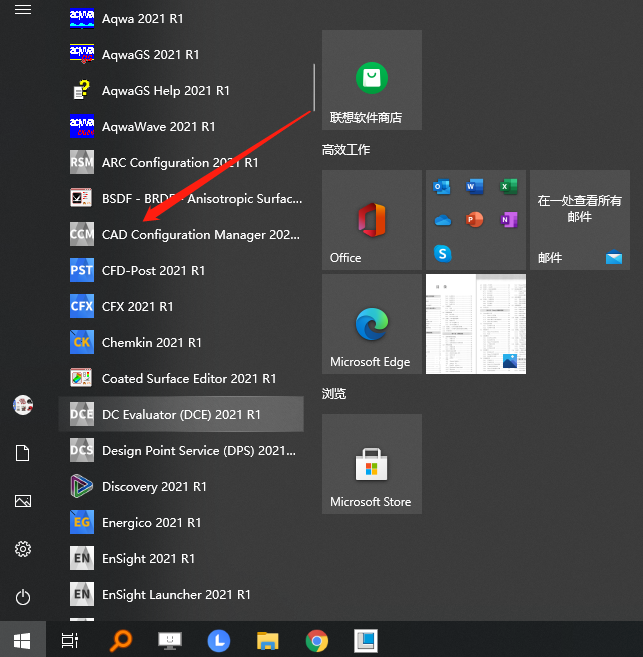Open the 联想软件商店 tile
The height and width of the screenshot is (657, 643).
click(x=371, y=80)
